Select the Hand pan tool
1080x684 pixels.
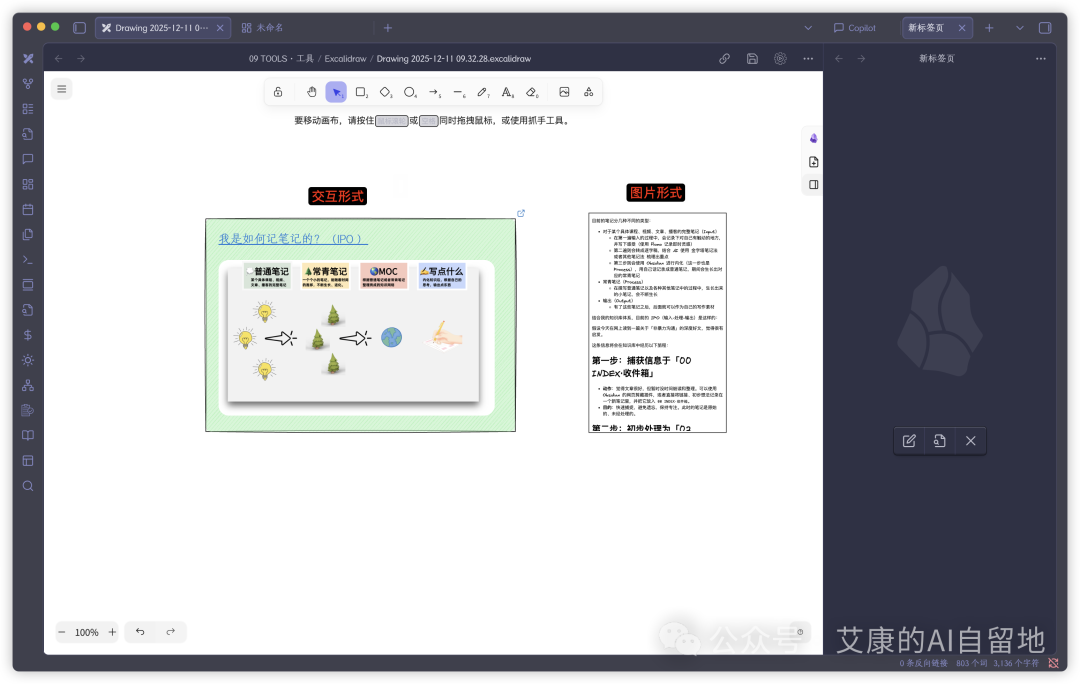click(311, 92)
